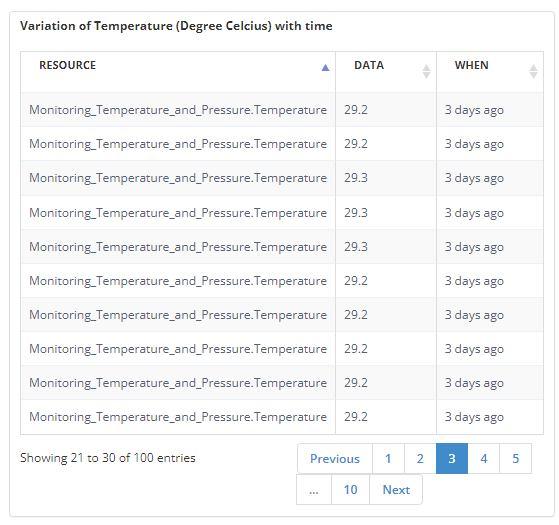Go to Previous page of entries

pos(335,458)
